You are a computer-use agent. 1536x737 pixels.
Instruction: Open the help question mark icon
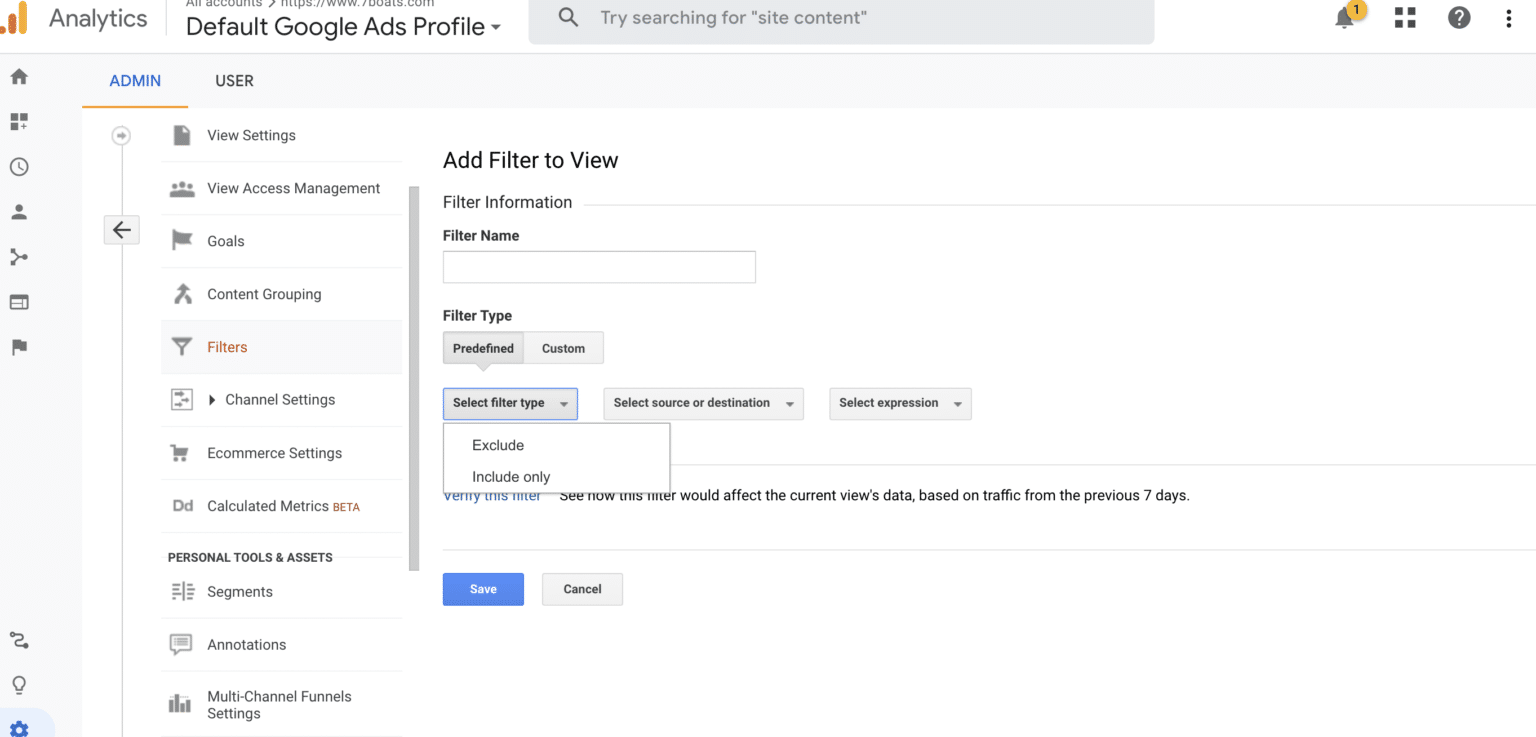(1459, 17)
